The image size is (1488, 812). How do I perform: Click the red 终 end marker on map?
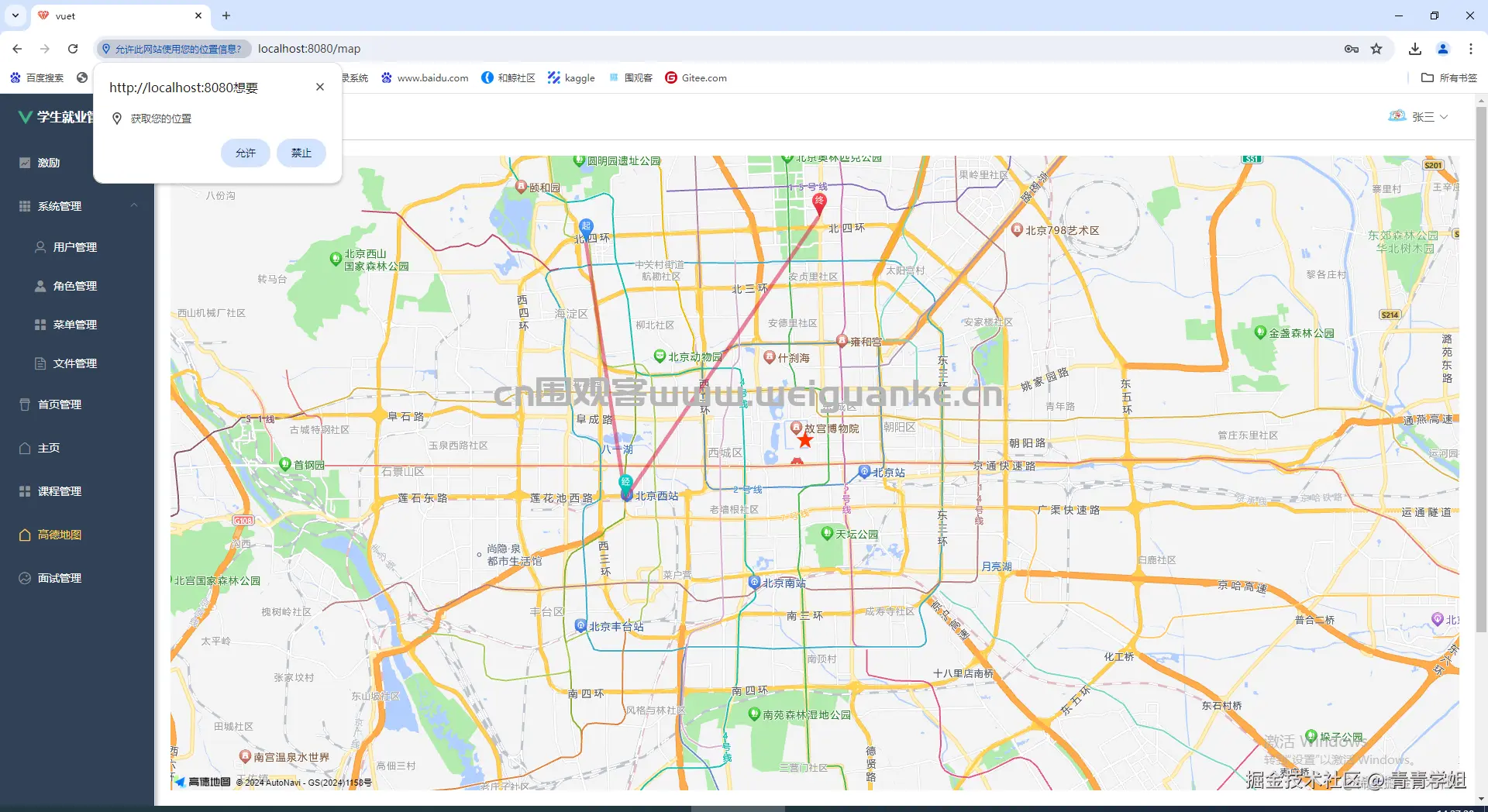pos(819,202)
